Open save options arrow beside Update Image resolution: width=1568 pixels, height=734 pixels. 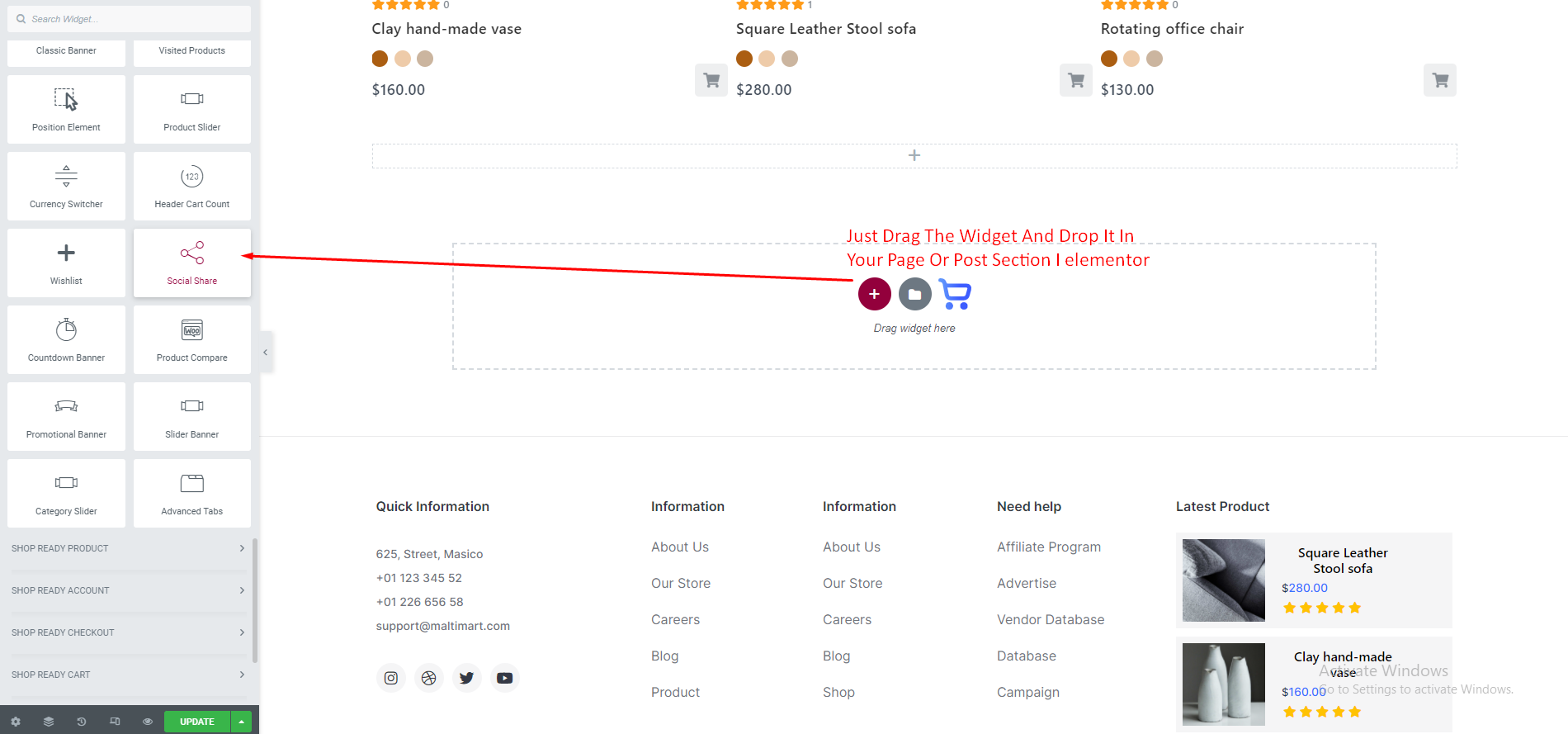(x=241, y=722)
